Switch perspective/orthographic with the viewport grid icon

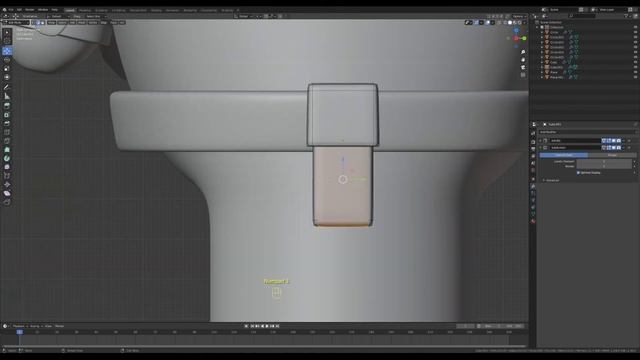pyautogui.click(x=523, y=75)
